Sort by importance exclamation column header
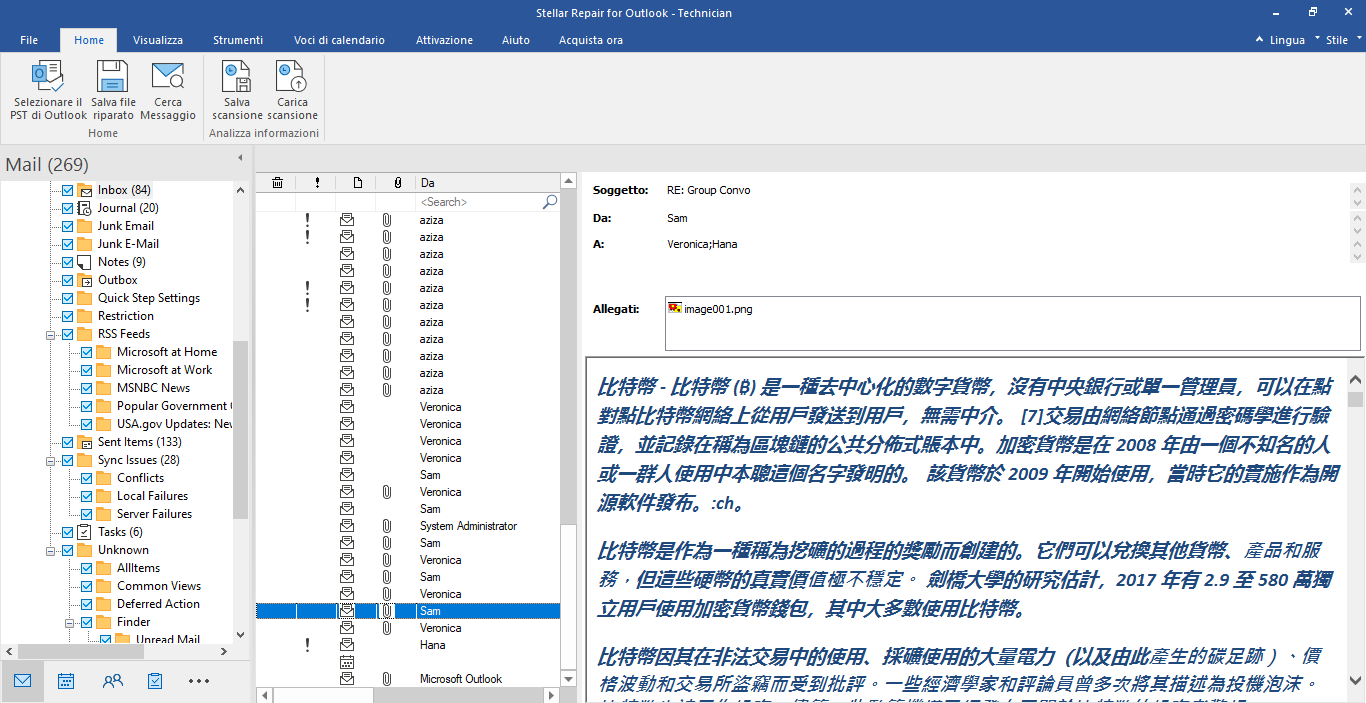This screenshot has width=1366, height=703. [x=317, y=183]
